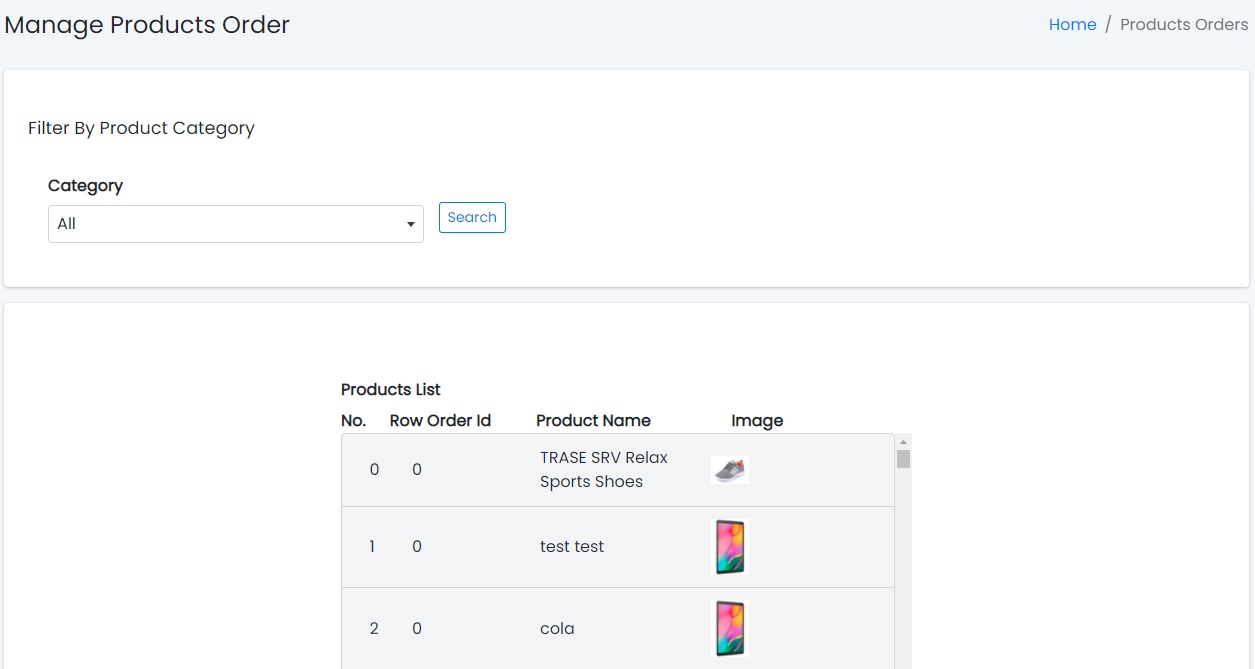Click the Product Name column header
The width and height of the screenshot is (1255, 669).
(593, 421)
